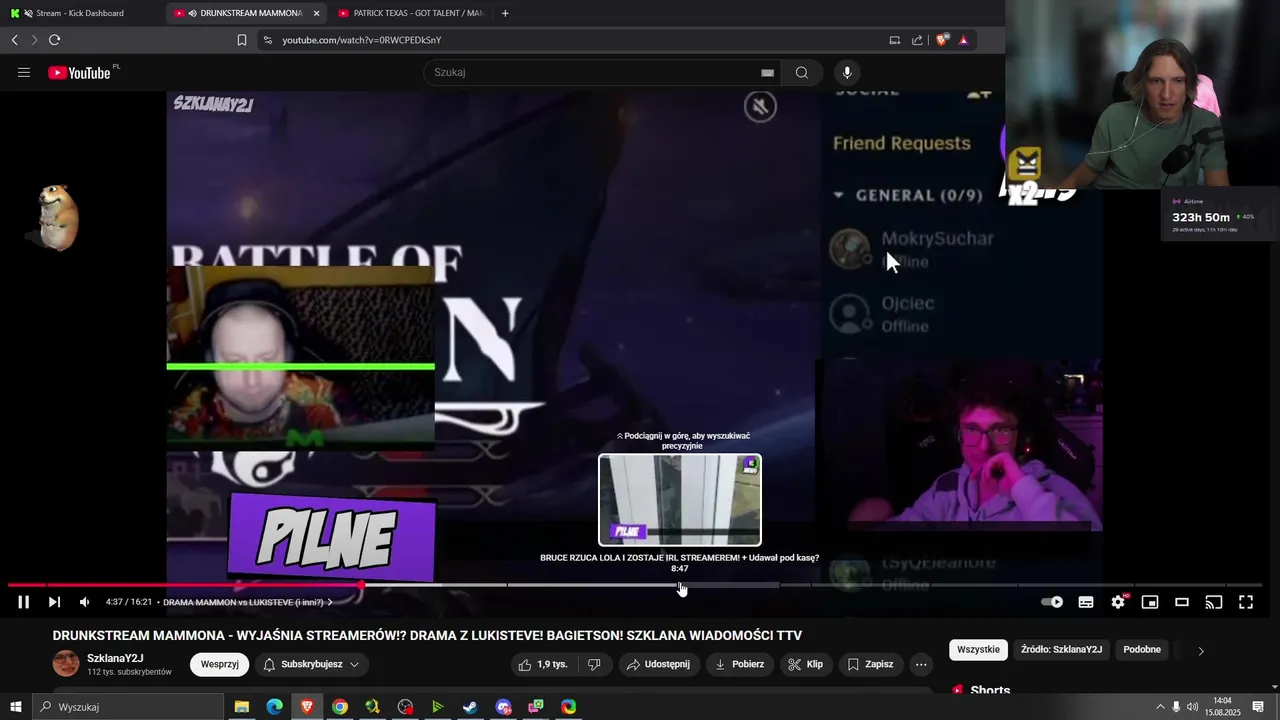Viewport: 1280px width, 720px height.
Task: Switch to miniplayer mode
Action: [x=1150, y=602]
